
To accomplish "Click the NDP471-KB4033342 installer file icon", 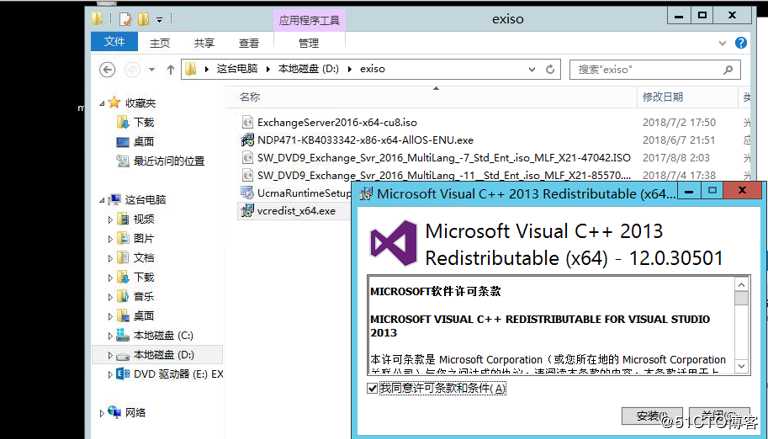I will click(247, 140).
